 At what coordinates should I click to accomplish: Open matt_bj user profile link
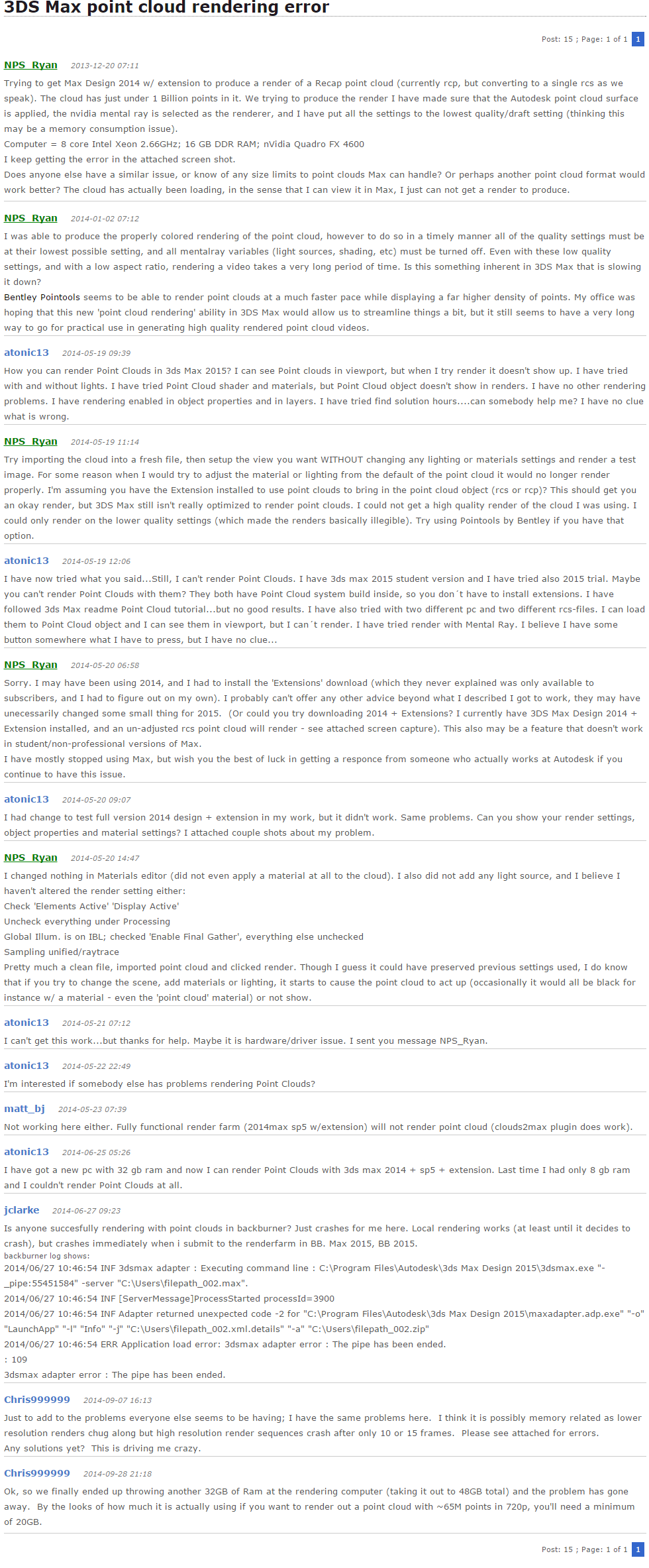25,1109
